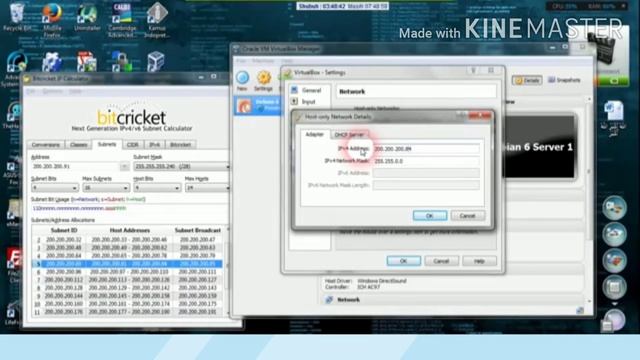This screenshot has height=360, width=640.
Task: Open the Recycle Bin desktop icon
Action: point(17,16)
